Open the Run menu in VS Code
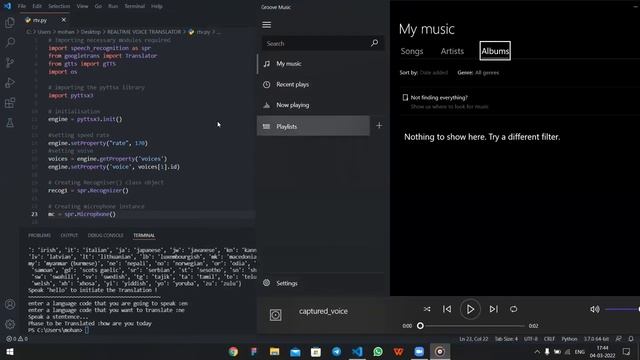Screen dimensions: 640x360 click(x=113, y=6)
